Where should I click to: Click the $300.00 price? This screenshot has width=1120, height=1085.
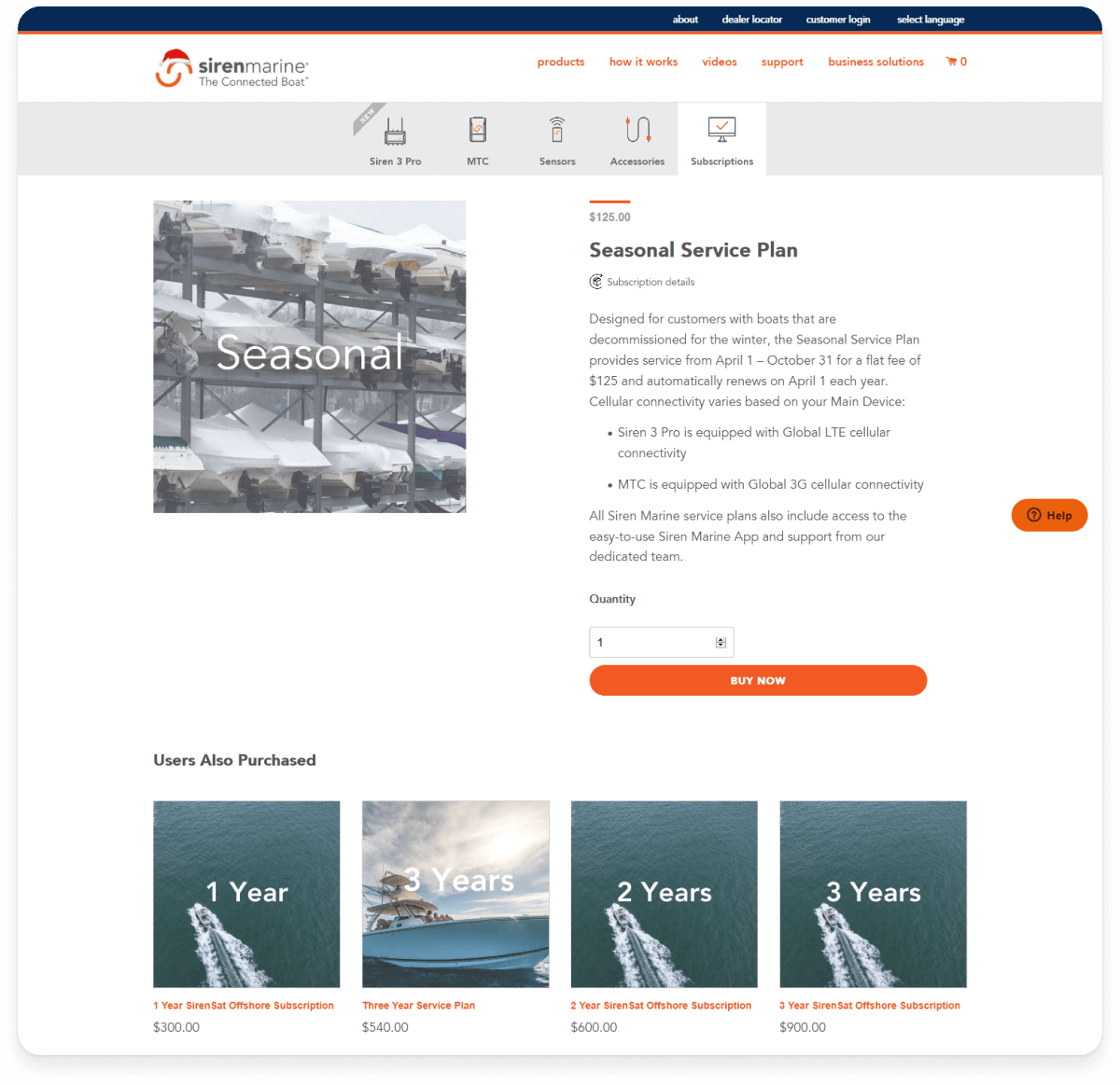(176, 1027)
